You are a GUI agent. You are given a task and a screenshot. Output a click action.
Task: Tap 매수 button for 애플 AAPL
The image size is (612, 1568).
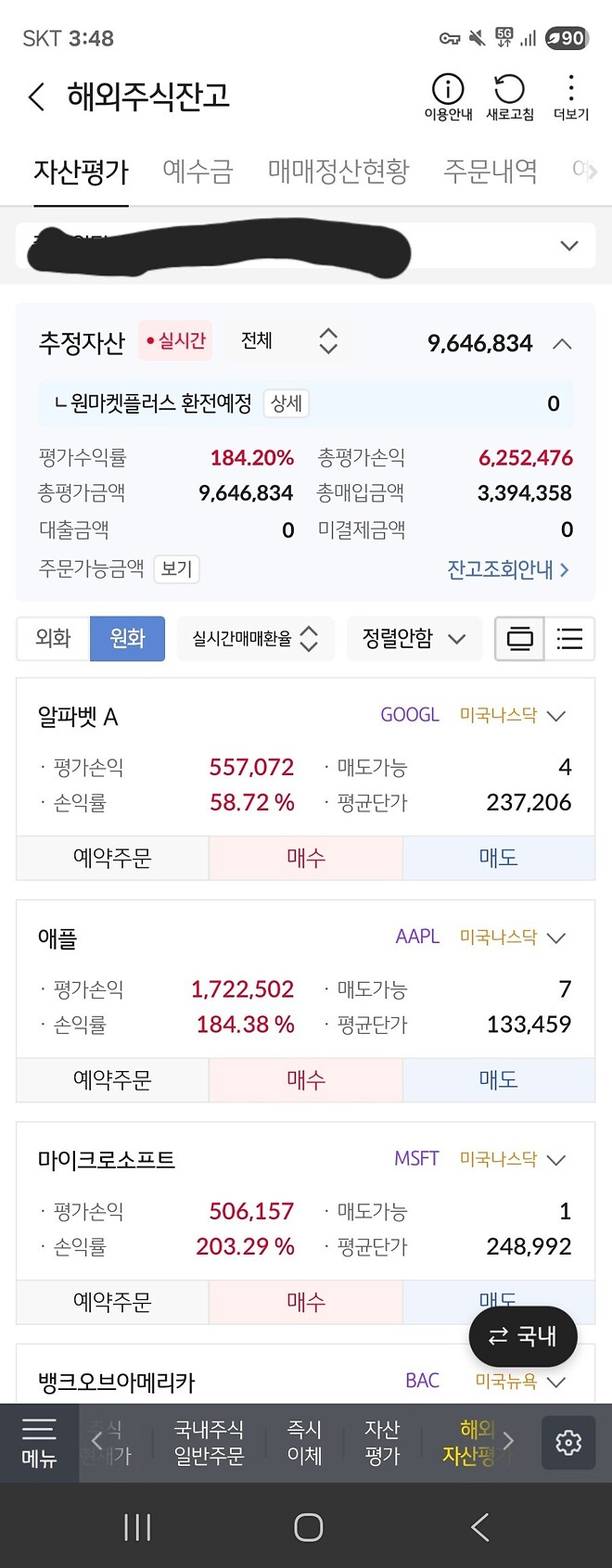(305, 1079)
